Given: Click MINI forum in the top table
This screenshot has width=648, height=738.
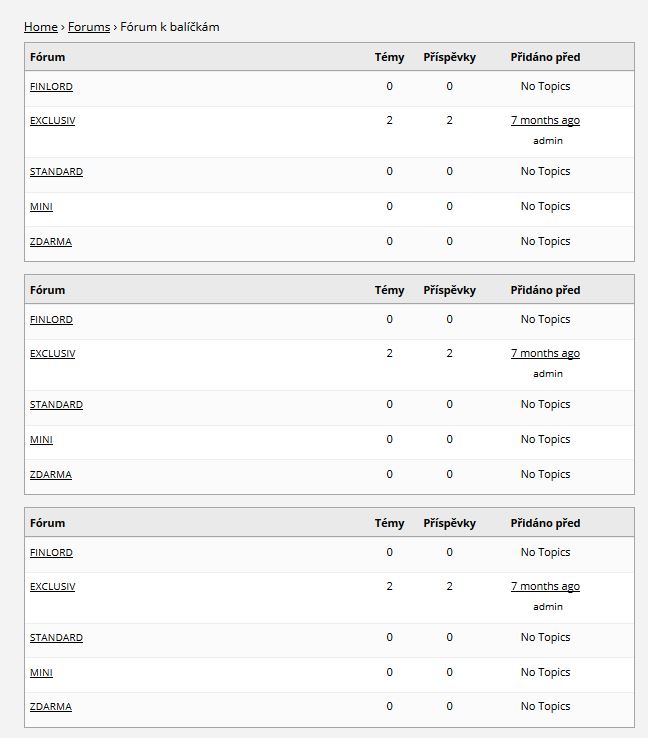Looking at the screenshot, I should coord(41,207).
